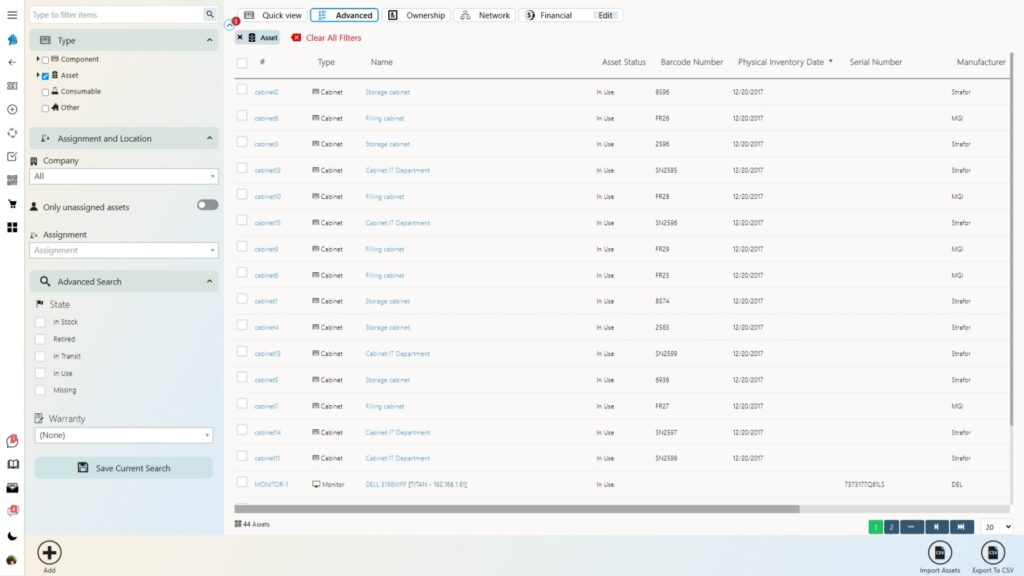Open the book documentation icon

[x=12, y=464]
